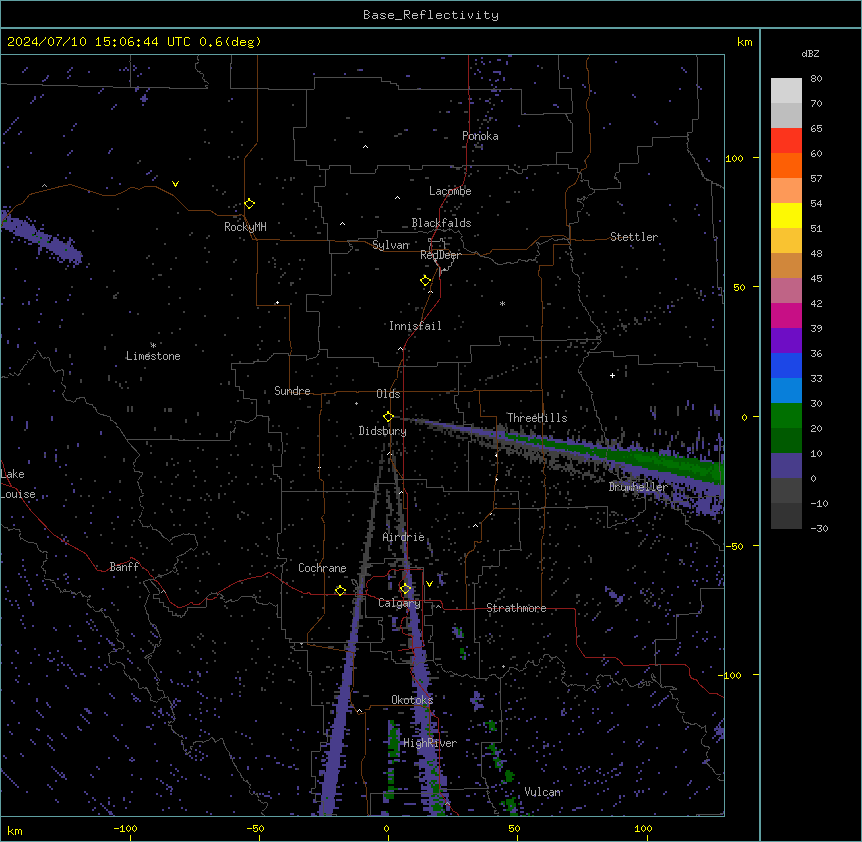Click the 80 value on the dBZ scale
The height and width of the screenshot is (842, 862).
tap(816, 79)
